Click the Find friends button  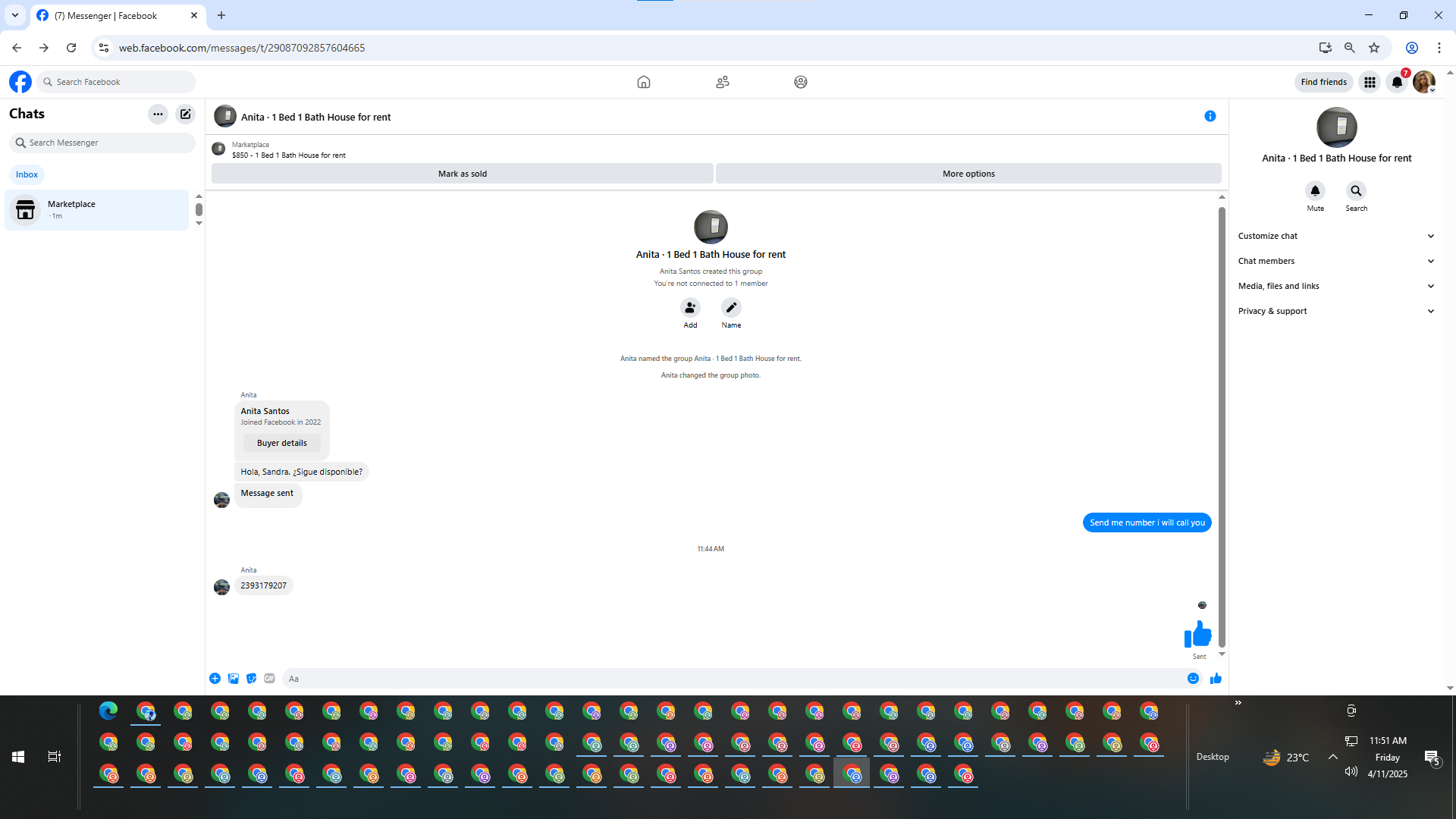(1323, 82)
